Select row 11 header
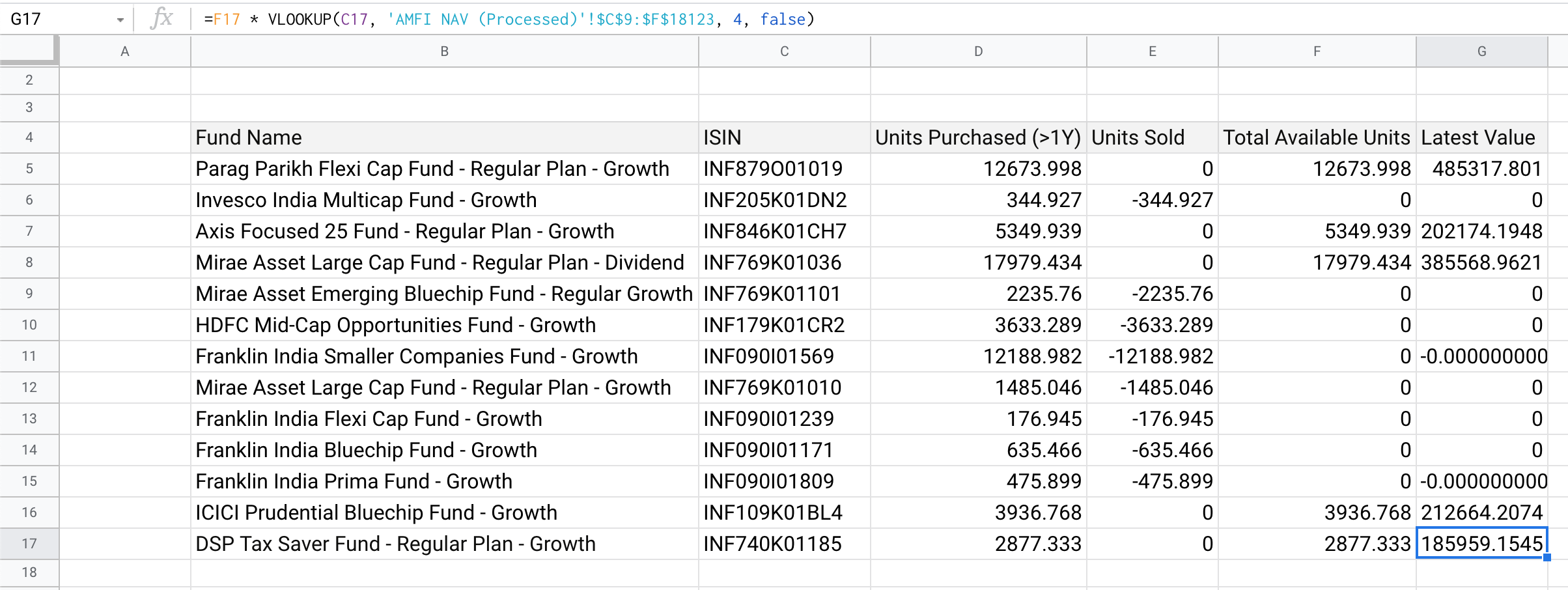 (x=29, y=356)
